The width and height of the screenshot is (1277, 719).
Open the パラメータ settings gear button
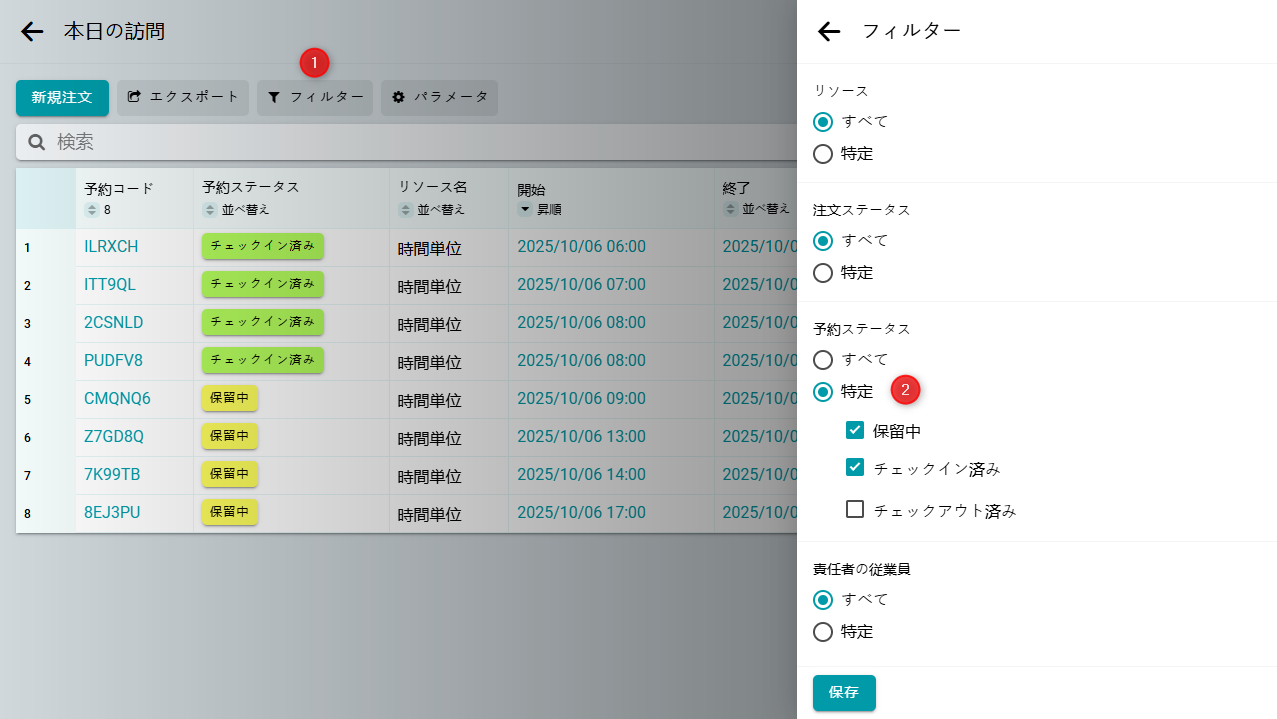pyautogui.click(x=439, y=98)
